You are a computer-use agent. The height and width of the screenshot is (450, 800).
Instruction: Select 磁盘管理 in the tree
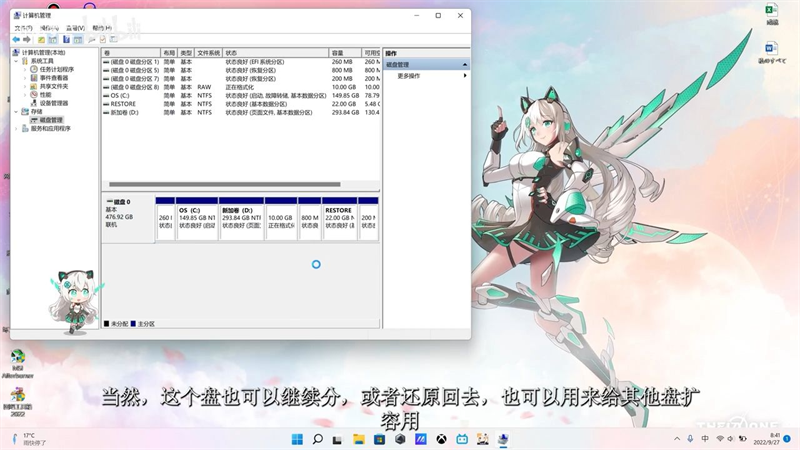click(51, 120)
